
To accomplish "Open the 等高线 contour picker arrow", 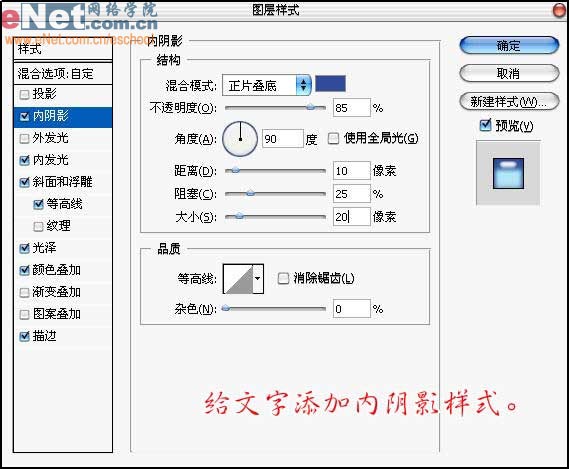I will click(x=258, y=279).
